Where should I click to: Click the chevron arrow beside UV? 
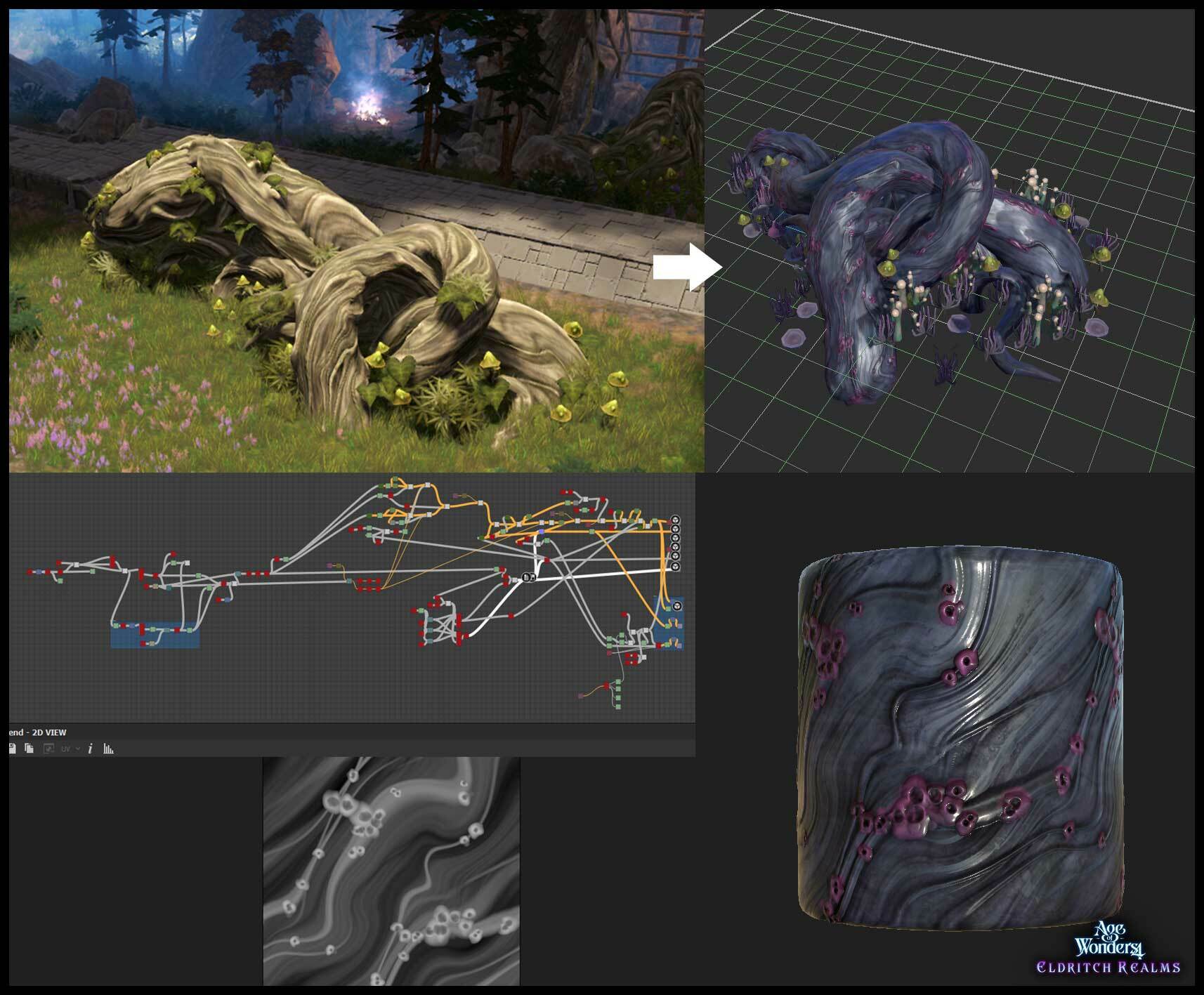[77, 749]
